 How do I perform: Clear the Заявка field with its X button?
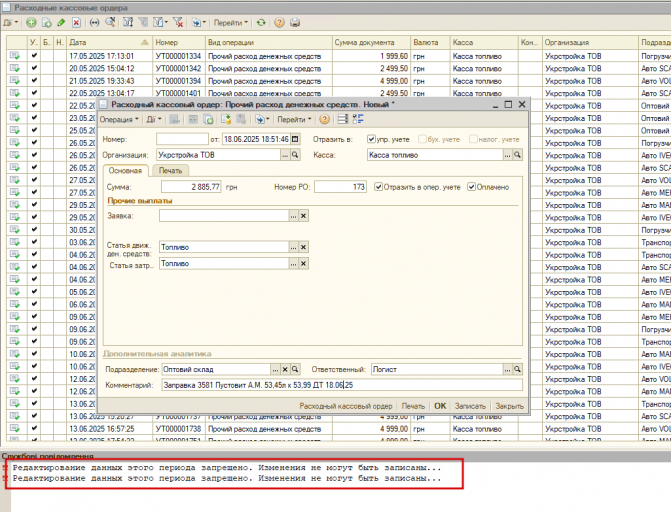tap(303, 216)
